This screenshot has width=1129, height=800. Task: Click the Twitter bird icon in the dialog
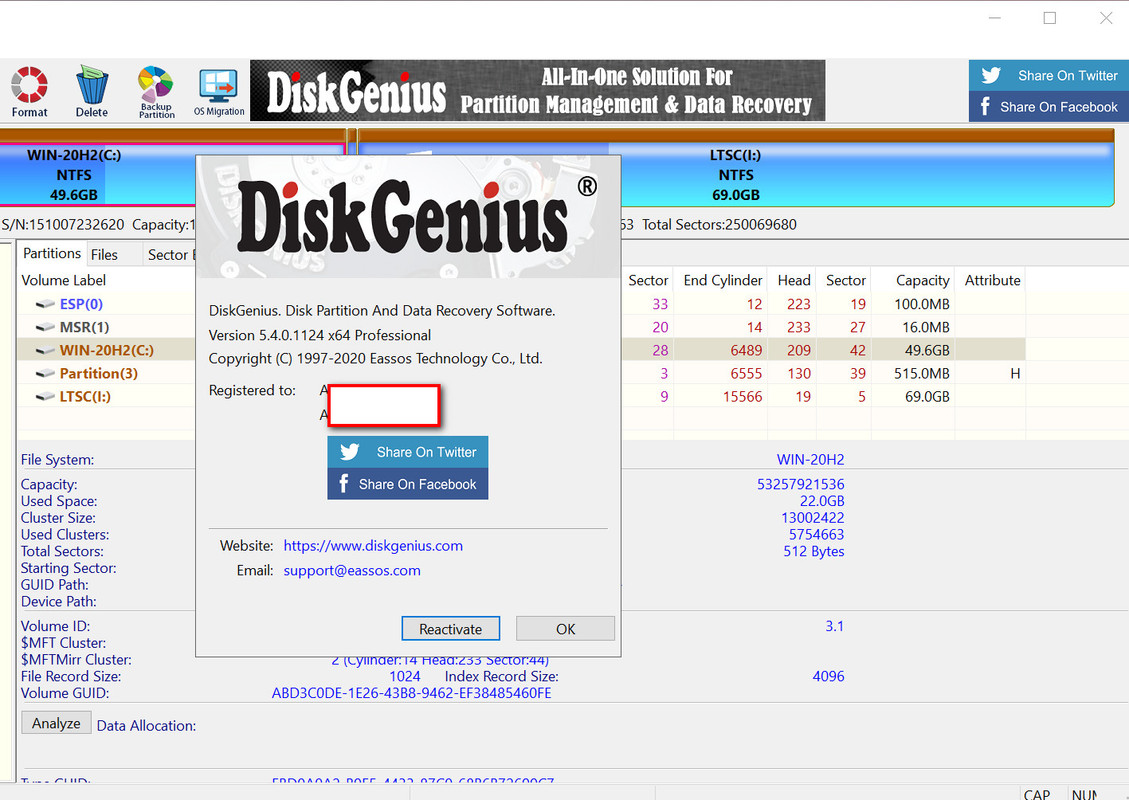[x=350, y=451]
